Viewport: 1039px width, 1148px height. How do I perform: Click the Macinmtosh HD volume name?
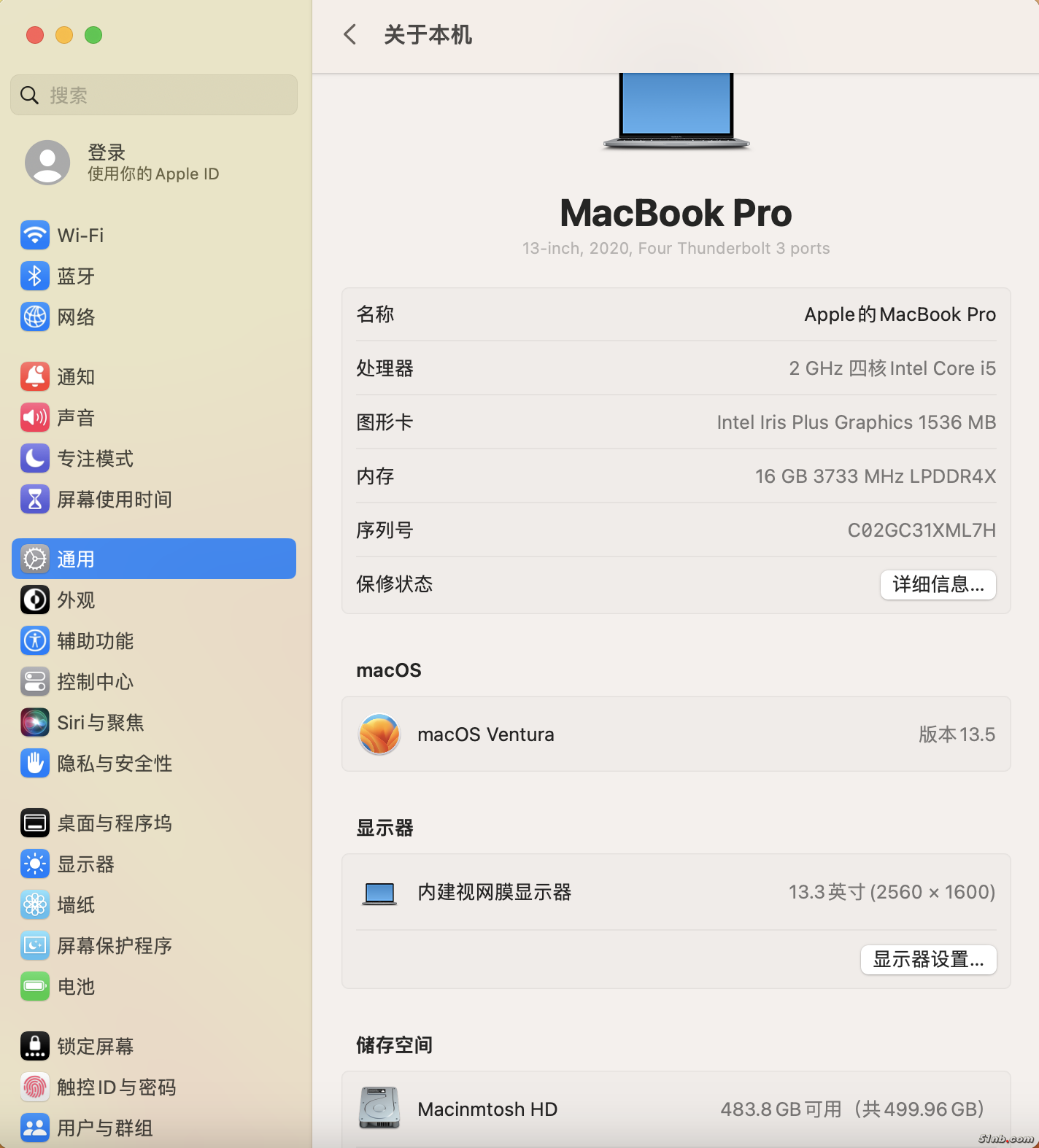click(x=487, y=1109)
